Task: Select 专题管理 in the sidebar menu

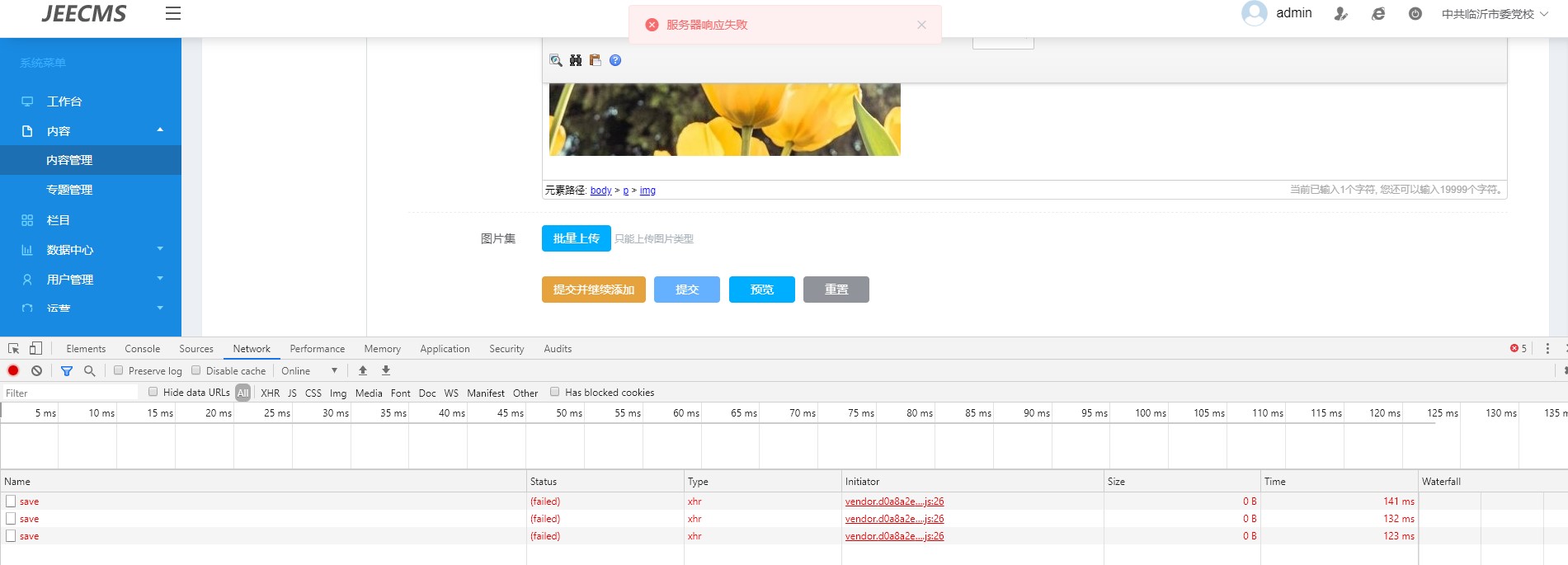Action: click(69, 190)
